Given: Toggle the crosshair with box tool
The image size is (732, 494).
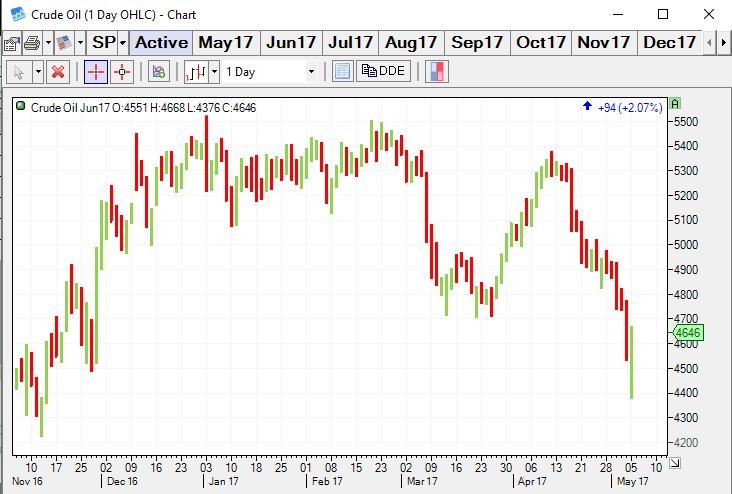Looking at the screenshot, I should point(122,72).
